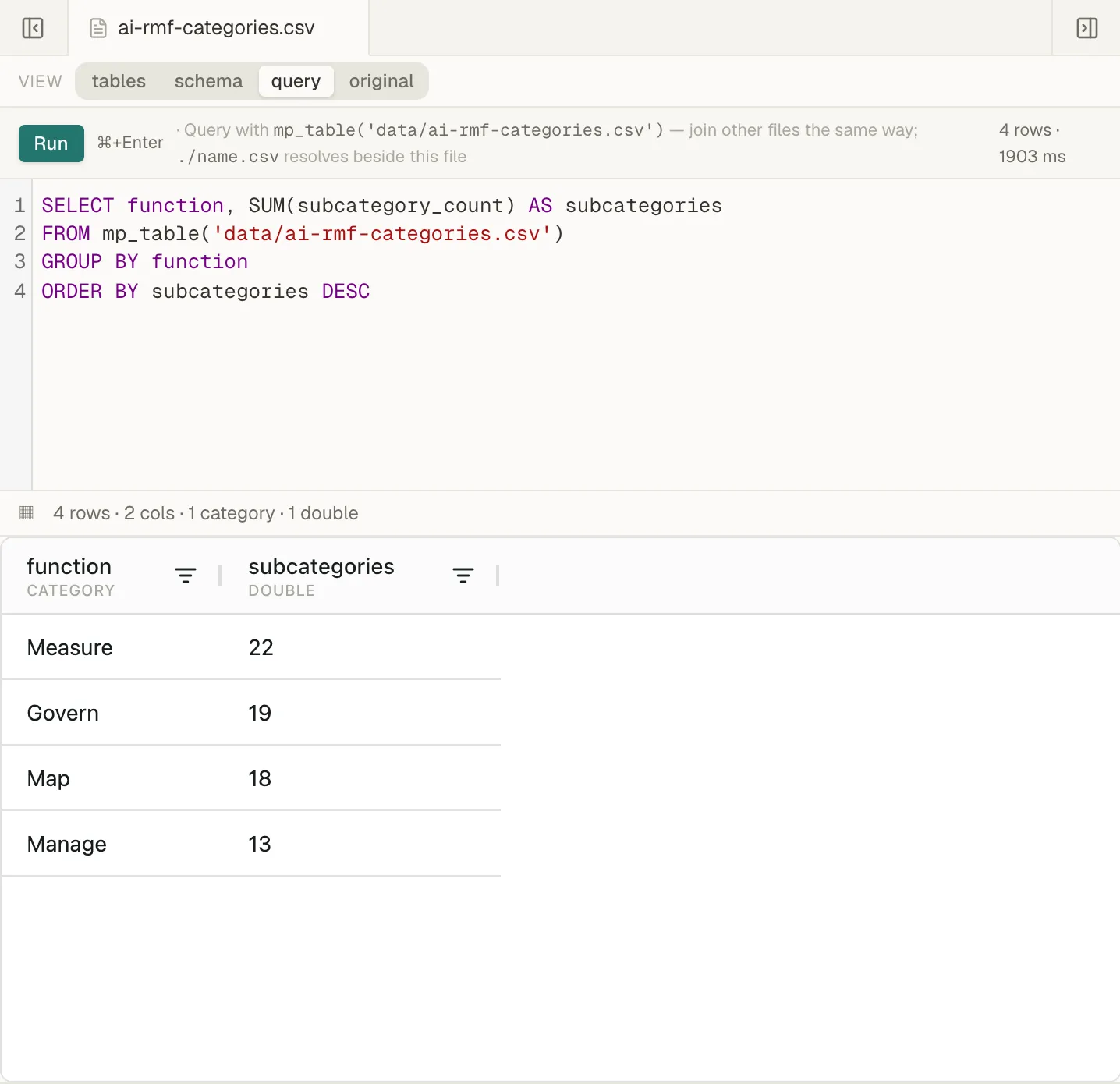1120x1084 pixels.
Task: Toggle the right sidebar panel icon
Action: (1086, 28)
